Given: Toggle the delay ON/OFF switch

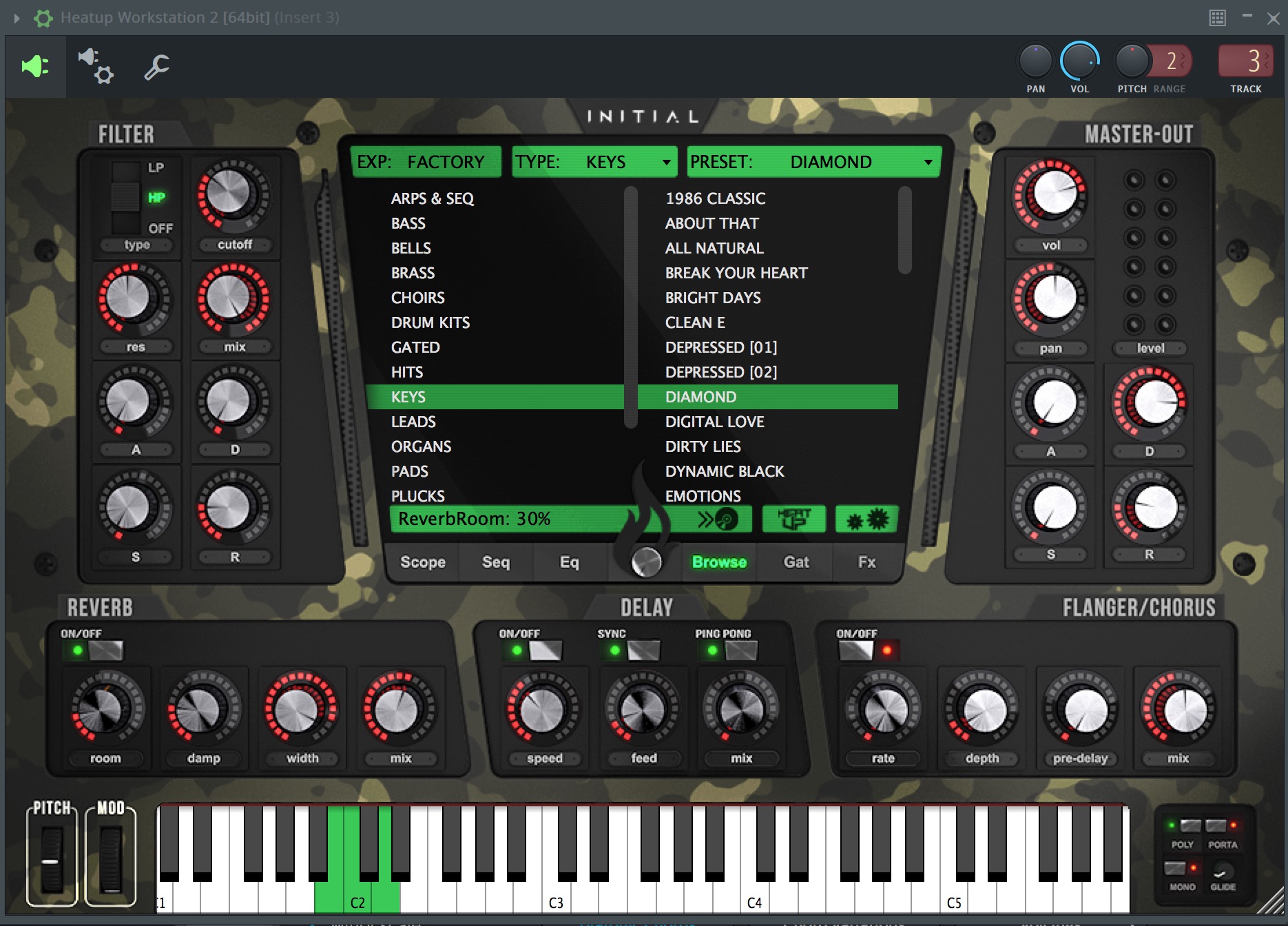Looking at the screenshot, I should tap(544, 650).
